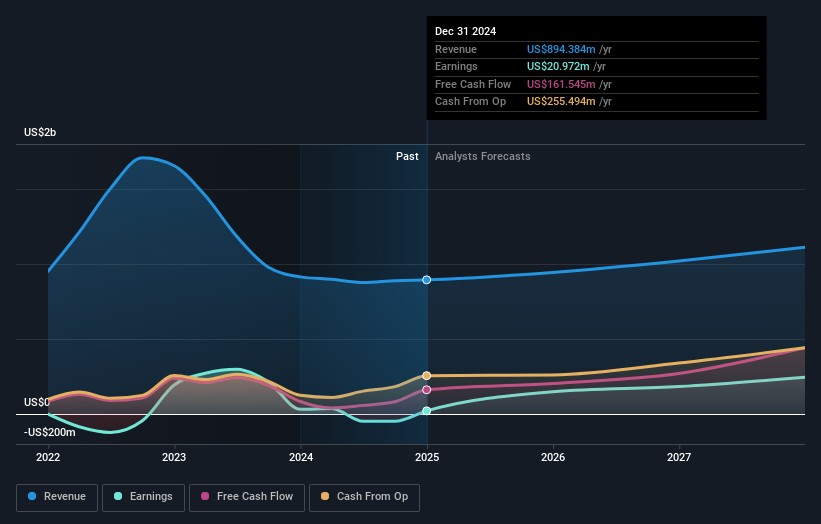
Task: Click the Analysts Forecasts label
Action: tap(483, 157)
